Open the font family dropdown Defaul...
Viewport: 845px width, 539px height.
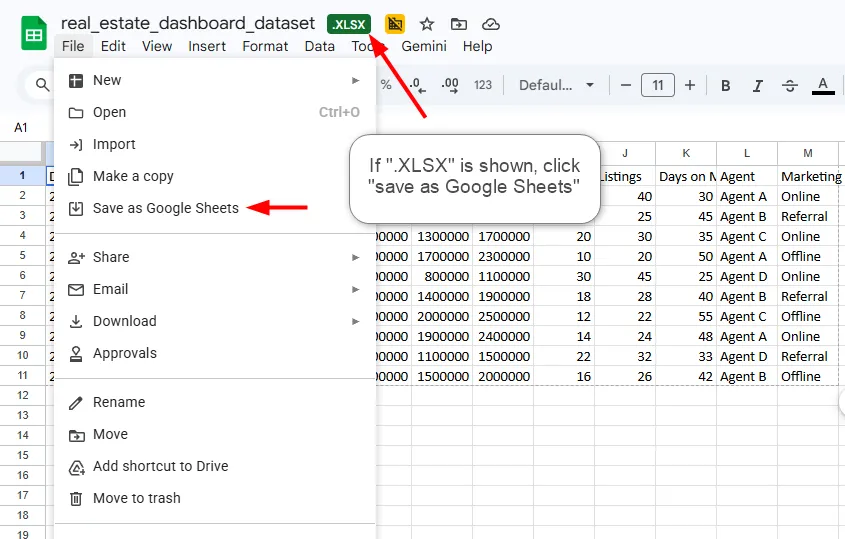coord(556,85)
